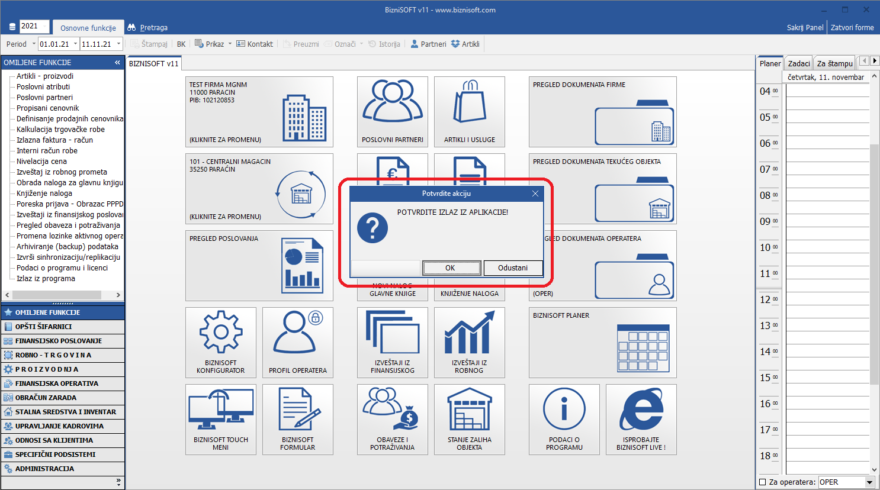Viewport: 880px width, 490px height.
Task: Open the Obaveze i Potraživanja tile
Action: tap(394, 418)
